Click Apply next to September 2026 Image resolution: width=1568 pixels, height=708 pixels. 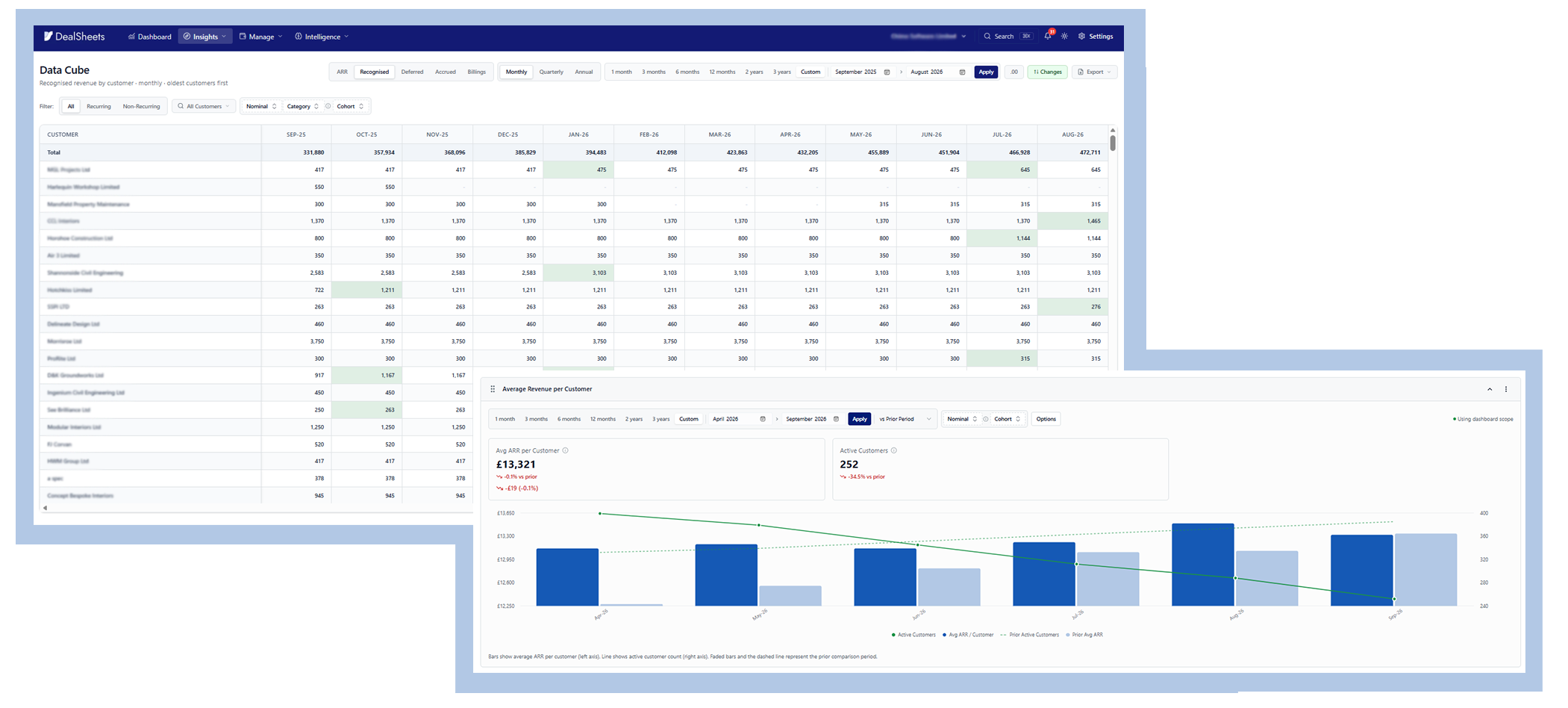click(860, 419)
